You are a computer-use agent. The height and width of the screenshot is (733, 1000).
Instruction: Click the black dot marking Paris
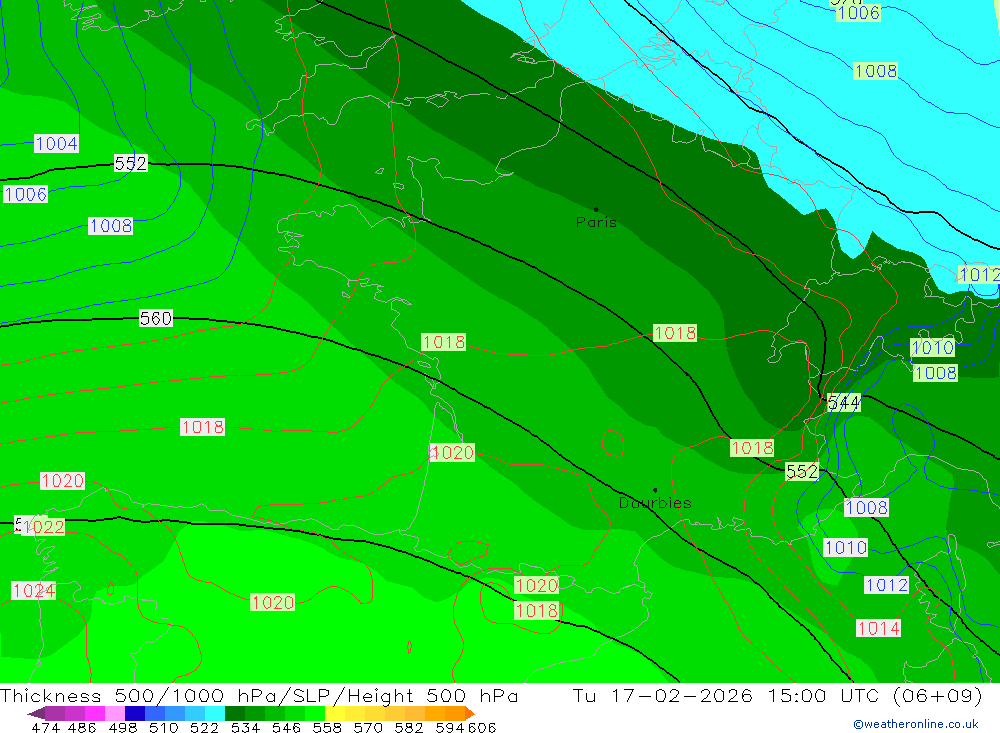point(596,209)
